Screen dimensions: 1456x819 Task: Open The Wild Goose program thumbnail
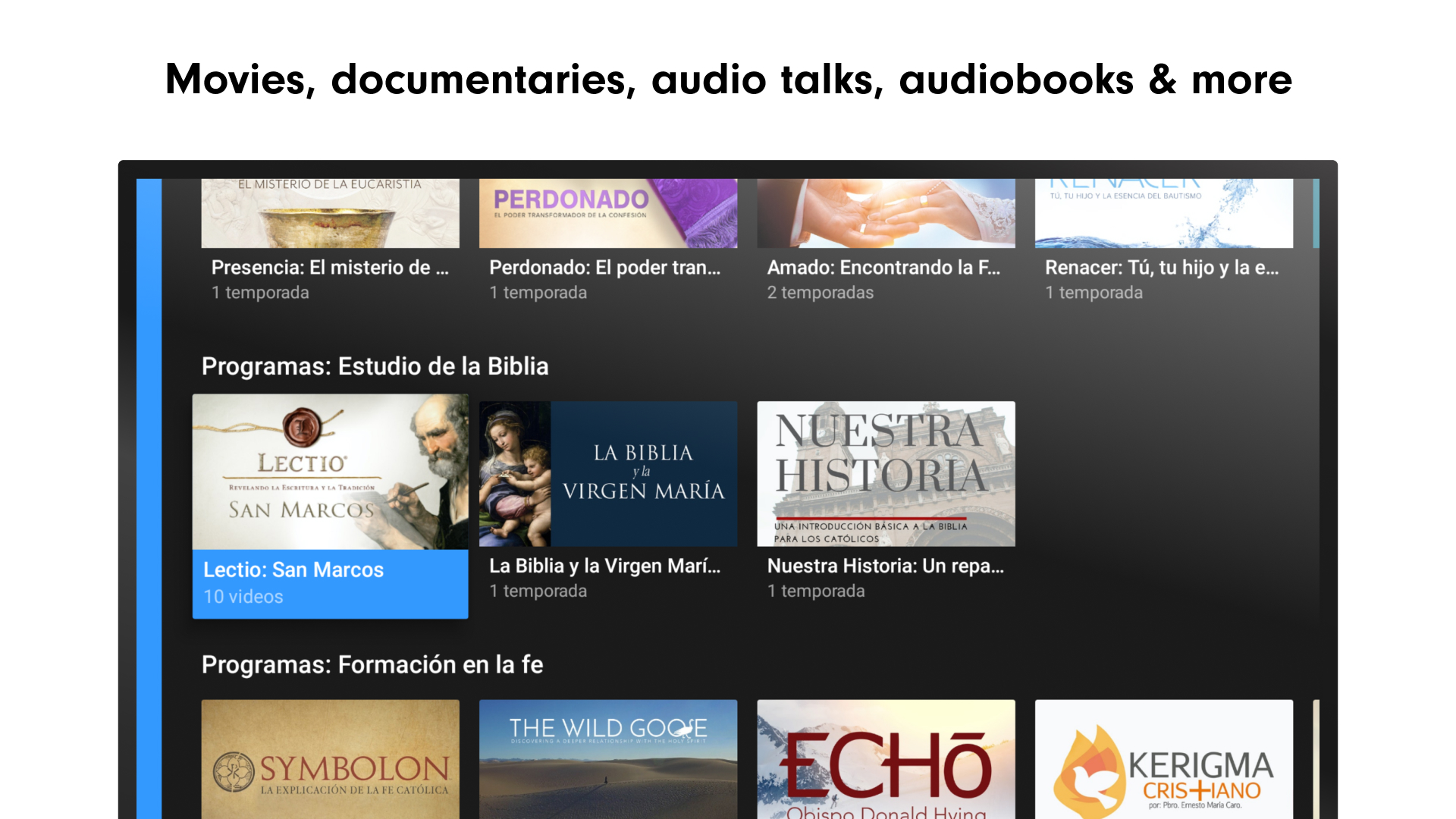tap(608, 759)
